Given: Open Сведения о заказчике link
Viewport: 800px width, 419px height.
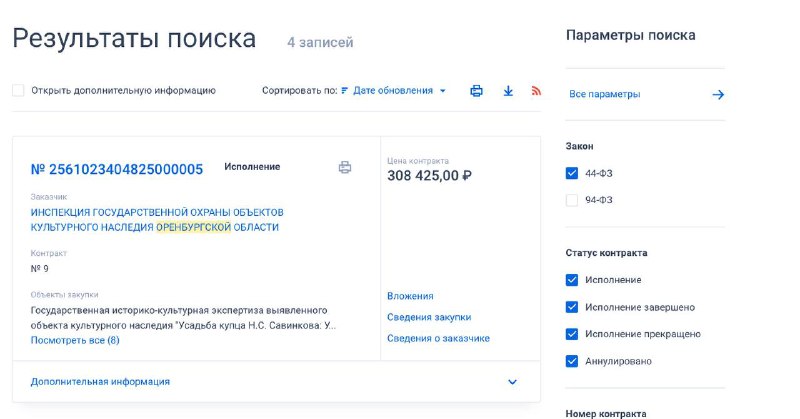Looking at the screenshot, I should [x=438, y=338].
